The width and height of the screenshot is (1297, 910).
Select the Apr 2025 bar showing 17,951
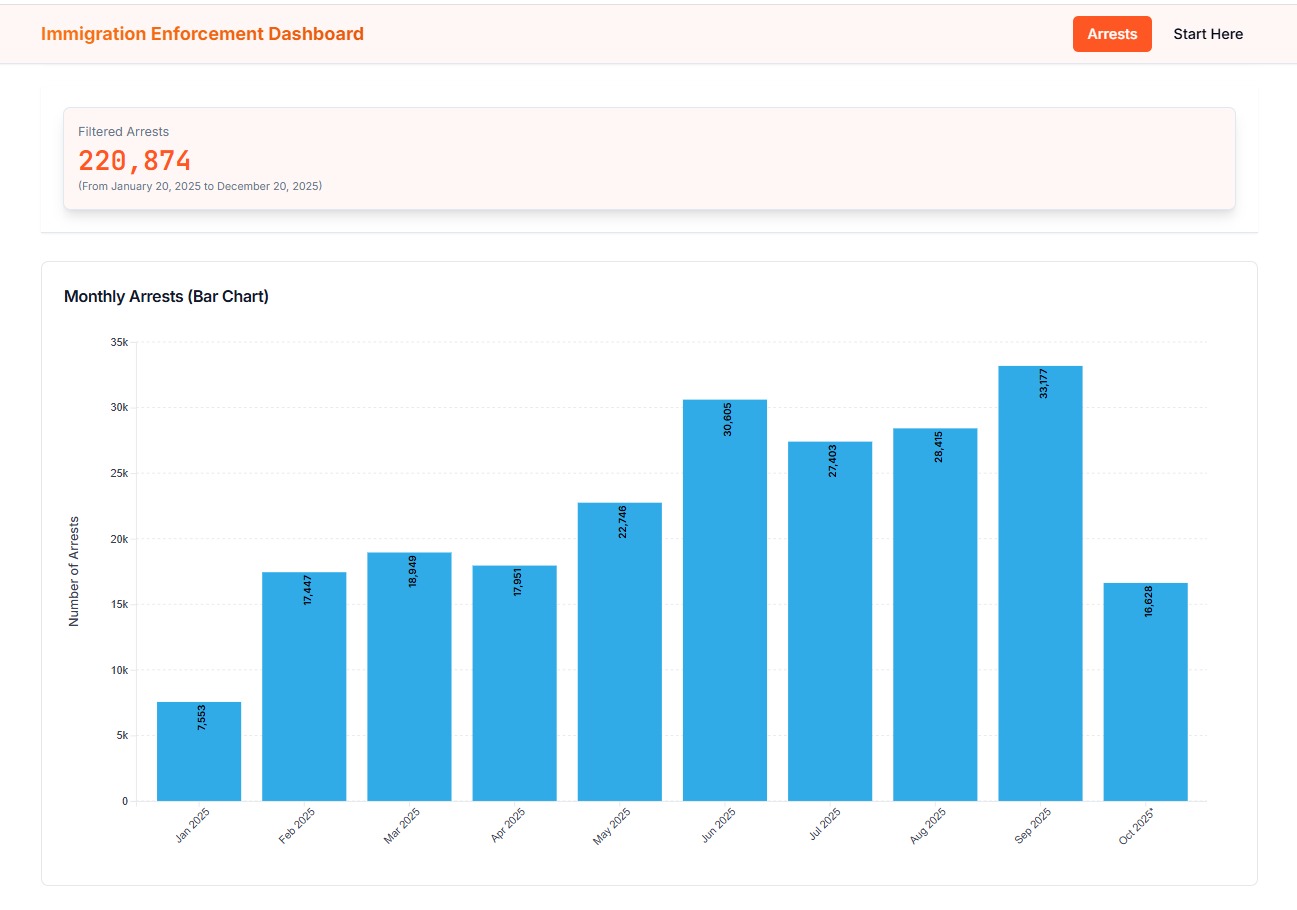point(514,683)
